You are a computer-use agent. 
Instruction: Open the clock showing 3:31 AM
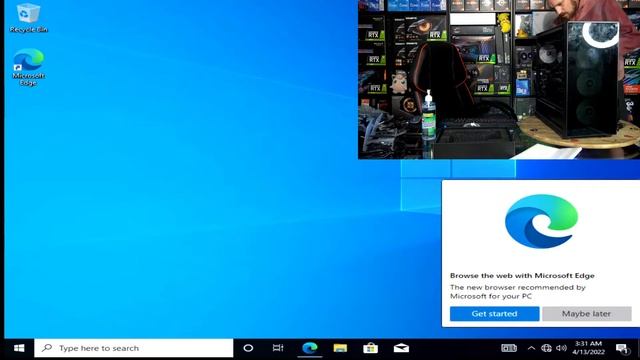(x=588, y=348)
